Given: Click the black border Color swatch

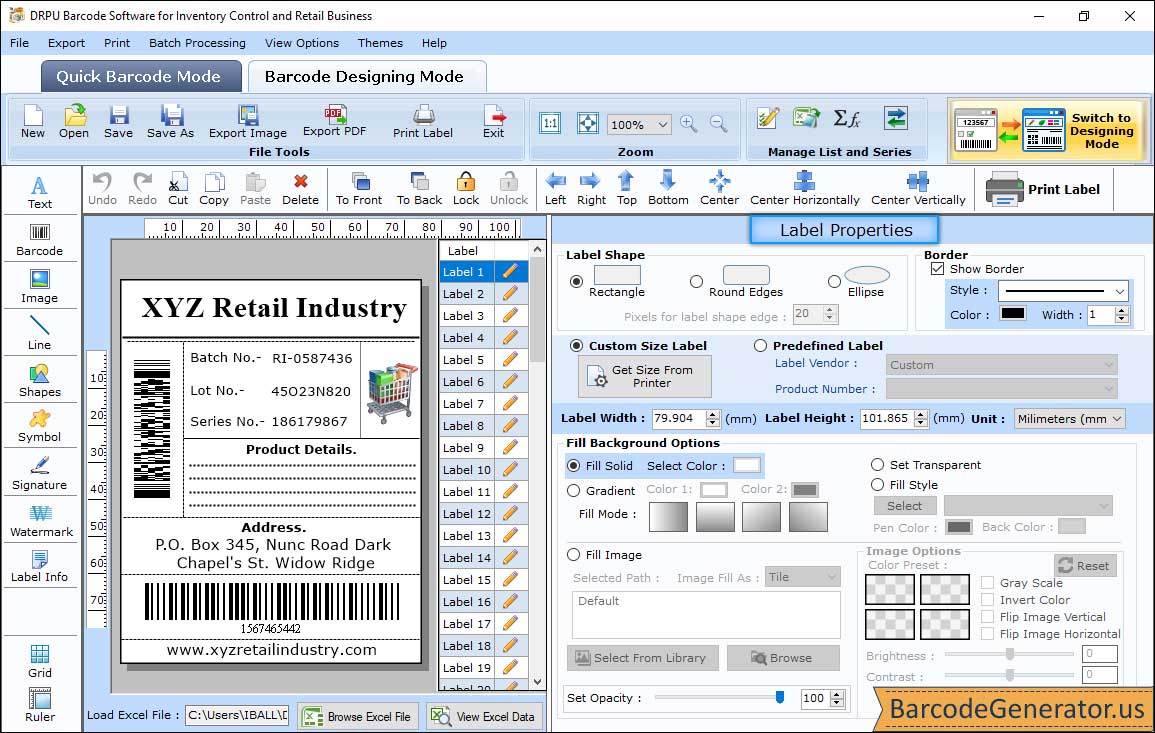Looking at the screenshot, I should [1012, 314].
